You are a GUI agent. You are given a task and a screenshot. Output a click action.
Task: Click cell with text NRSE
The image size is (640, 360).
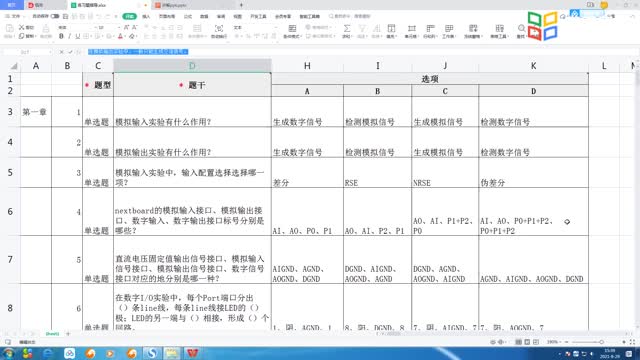(x=445, y=173)
